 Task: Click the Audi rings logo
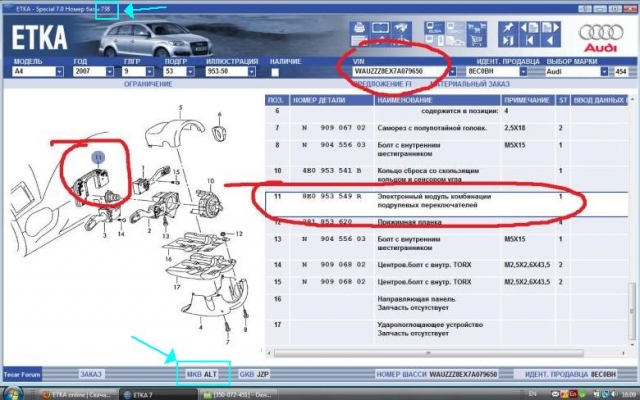(601, 33)
